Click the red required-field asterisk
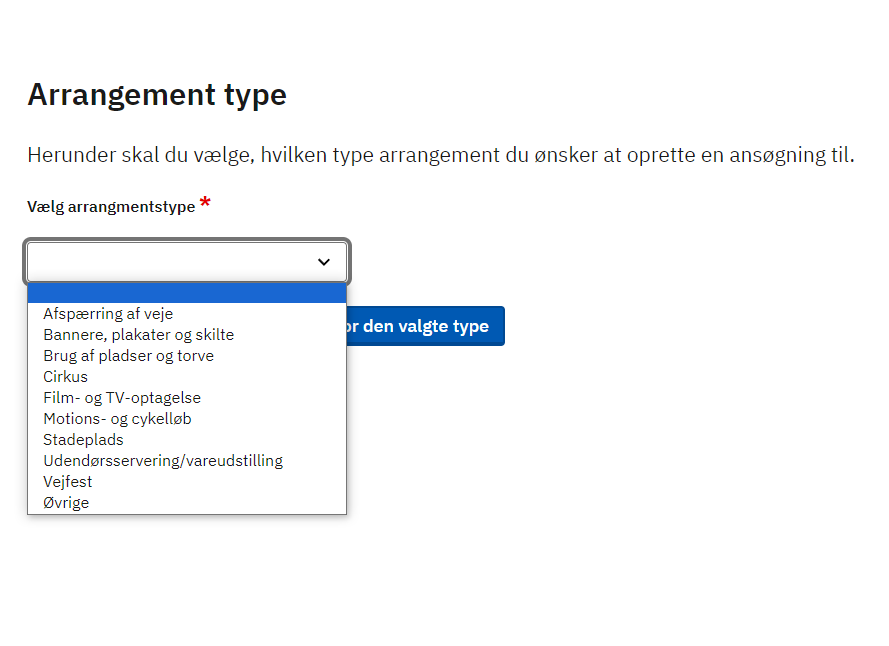 pyautogui.click(x=205, y=204)
